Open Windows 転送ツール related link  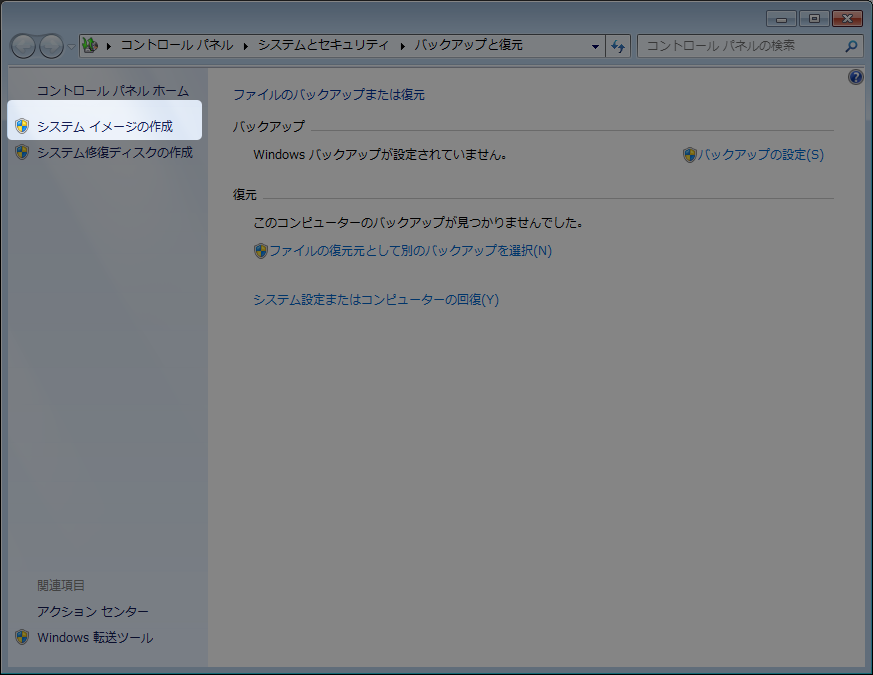coord(95,638)
